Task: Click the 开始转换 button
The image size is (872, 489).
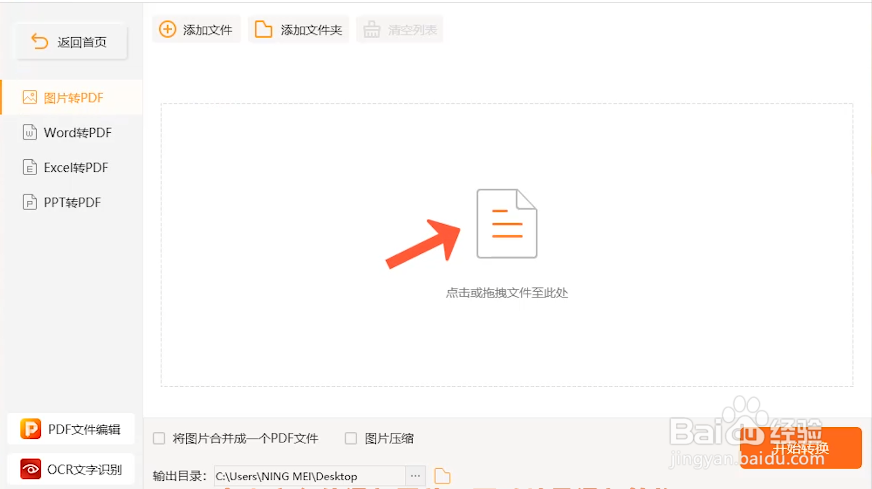Action: pyautogui.click(x=801, y=448)
